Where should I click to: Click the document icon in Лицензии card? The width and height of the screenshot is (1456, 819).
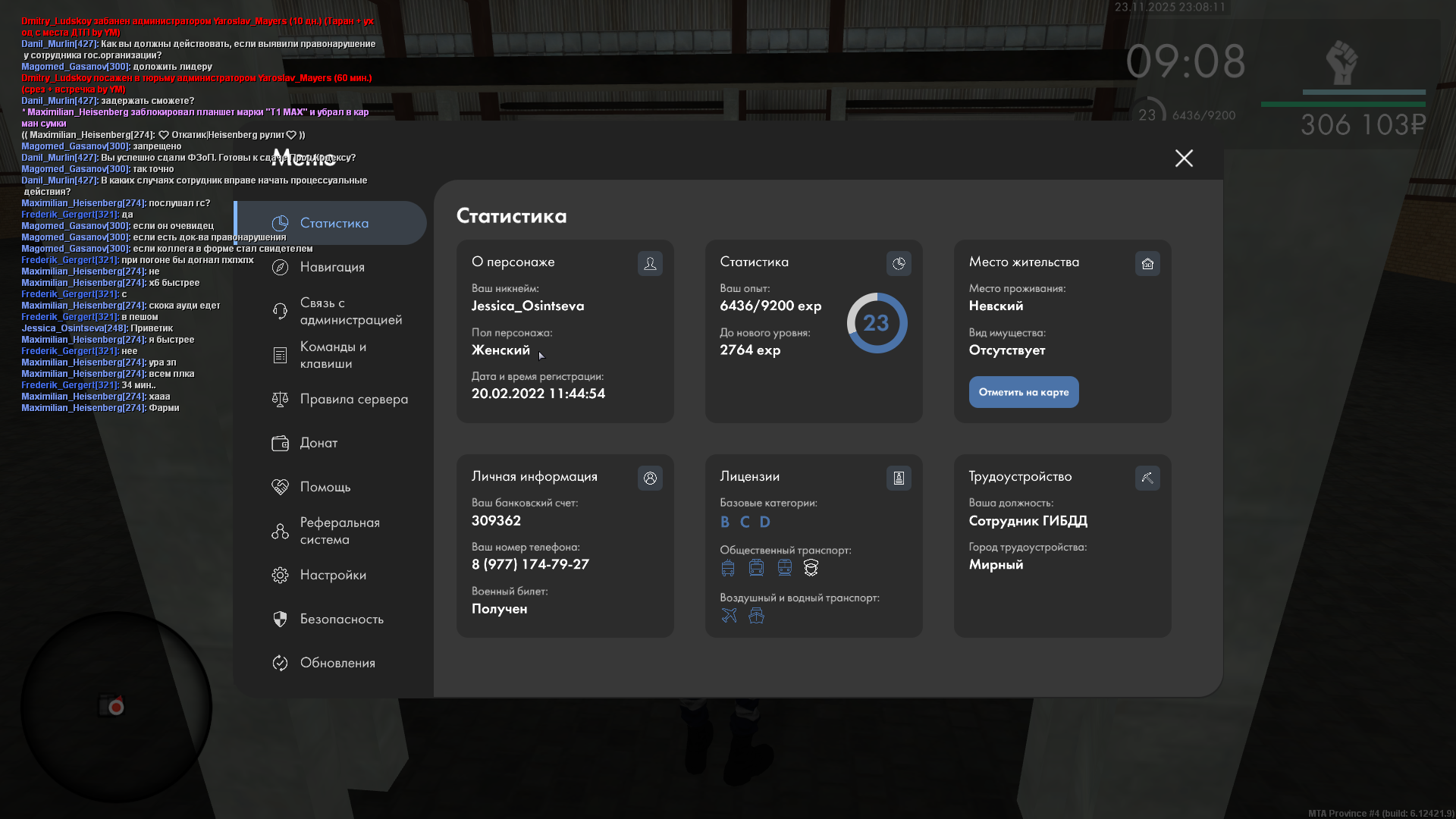(x=899, y=478)
